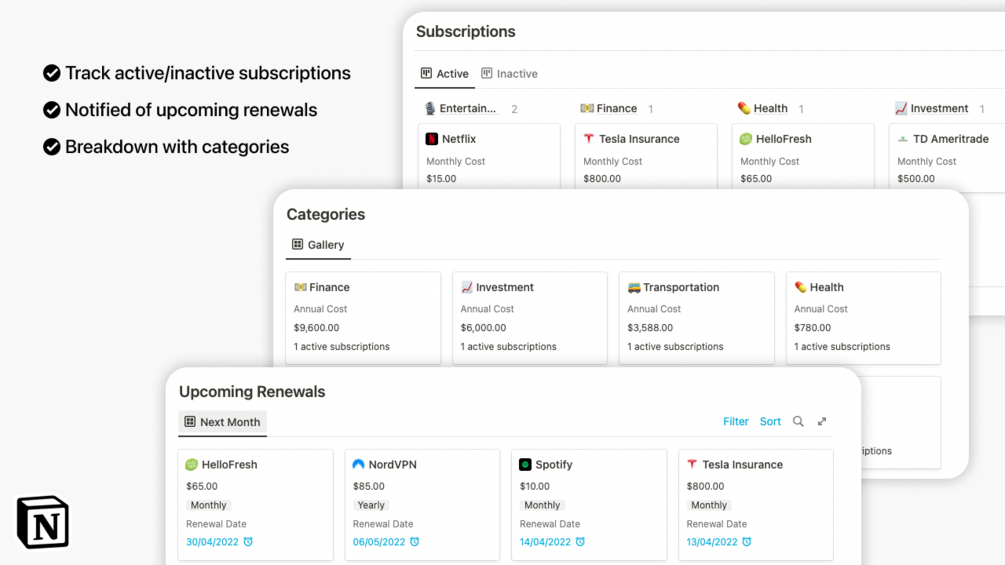Click the reminder clock icon beside 06/05/2022
This screenshot has height=565, width=1005.
point(415,542)
